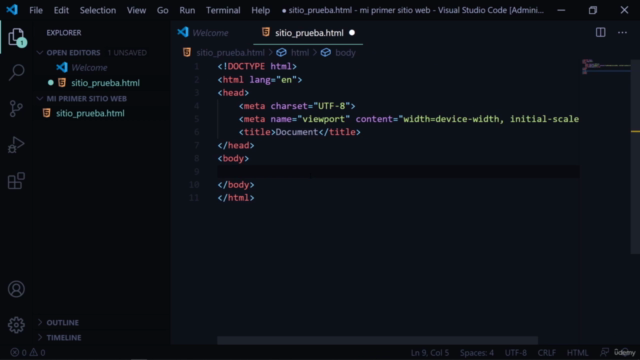The height and width of the screenshot is (360, 640).
Task: Open Run and Debug view icon
Action: point(16,145)
